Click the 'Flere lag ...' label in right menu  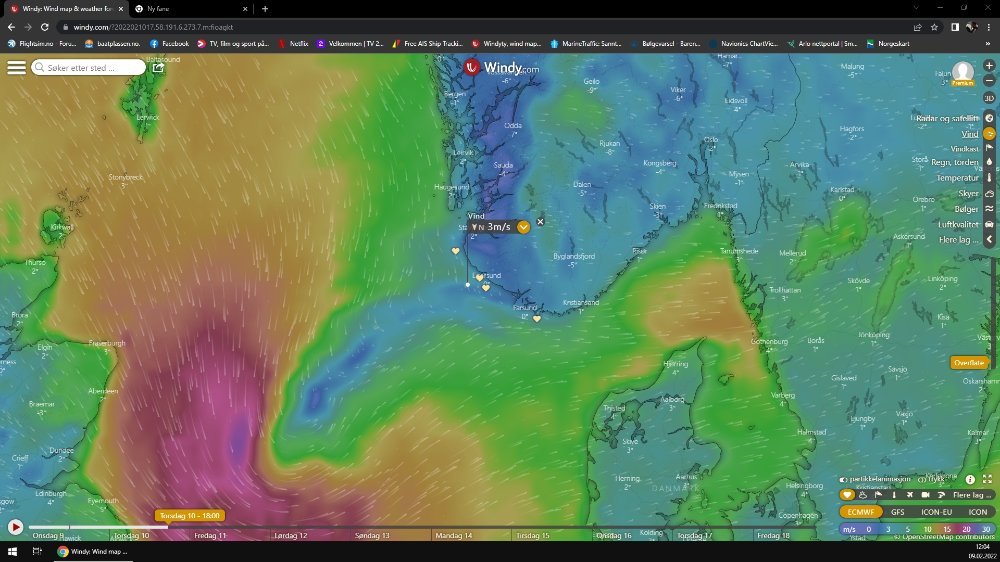(959, 240)
